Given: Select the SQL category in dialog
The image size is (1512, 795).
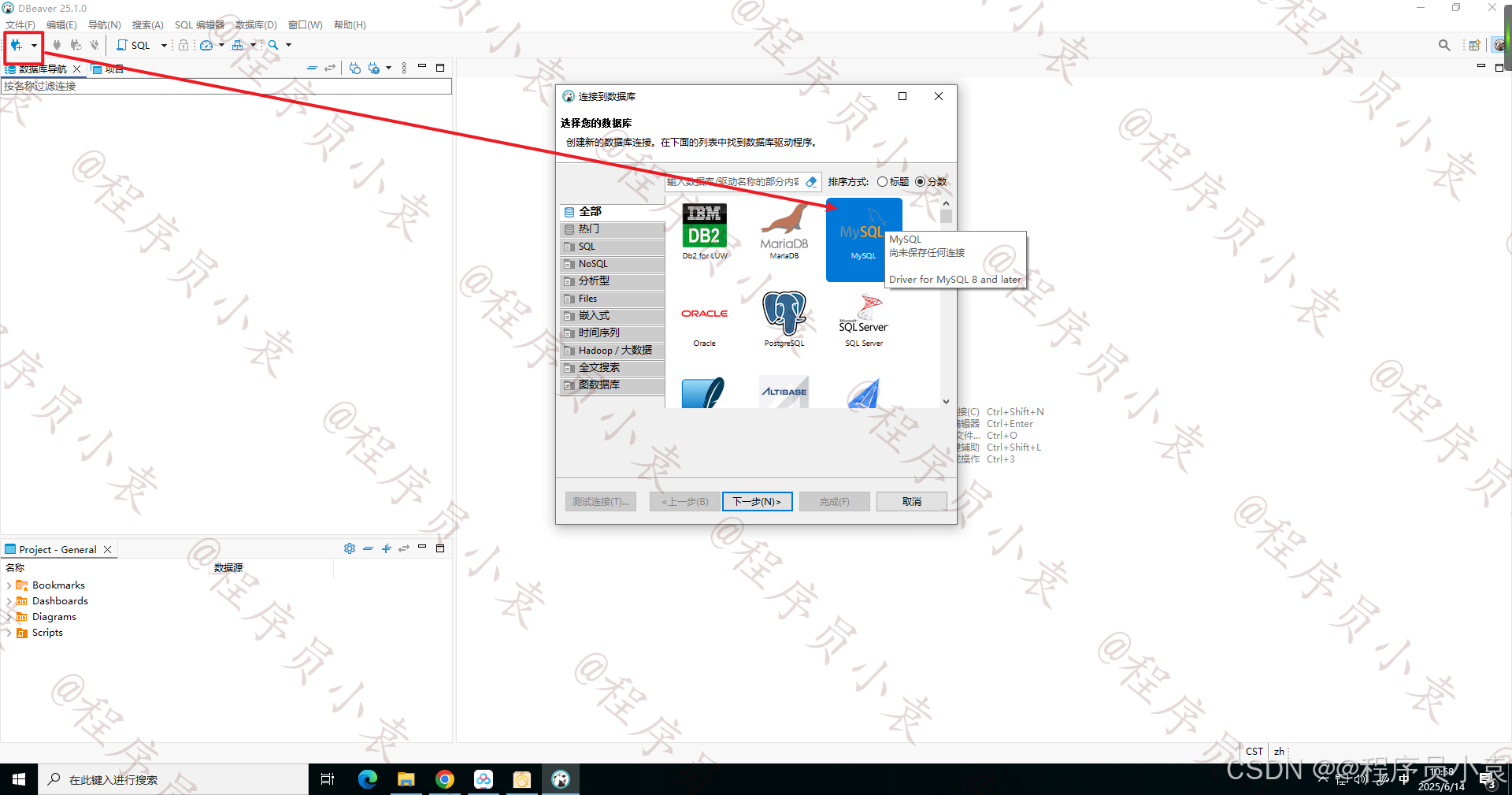Looking at the screenshot, I should point(613,247).
